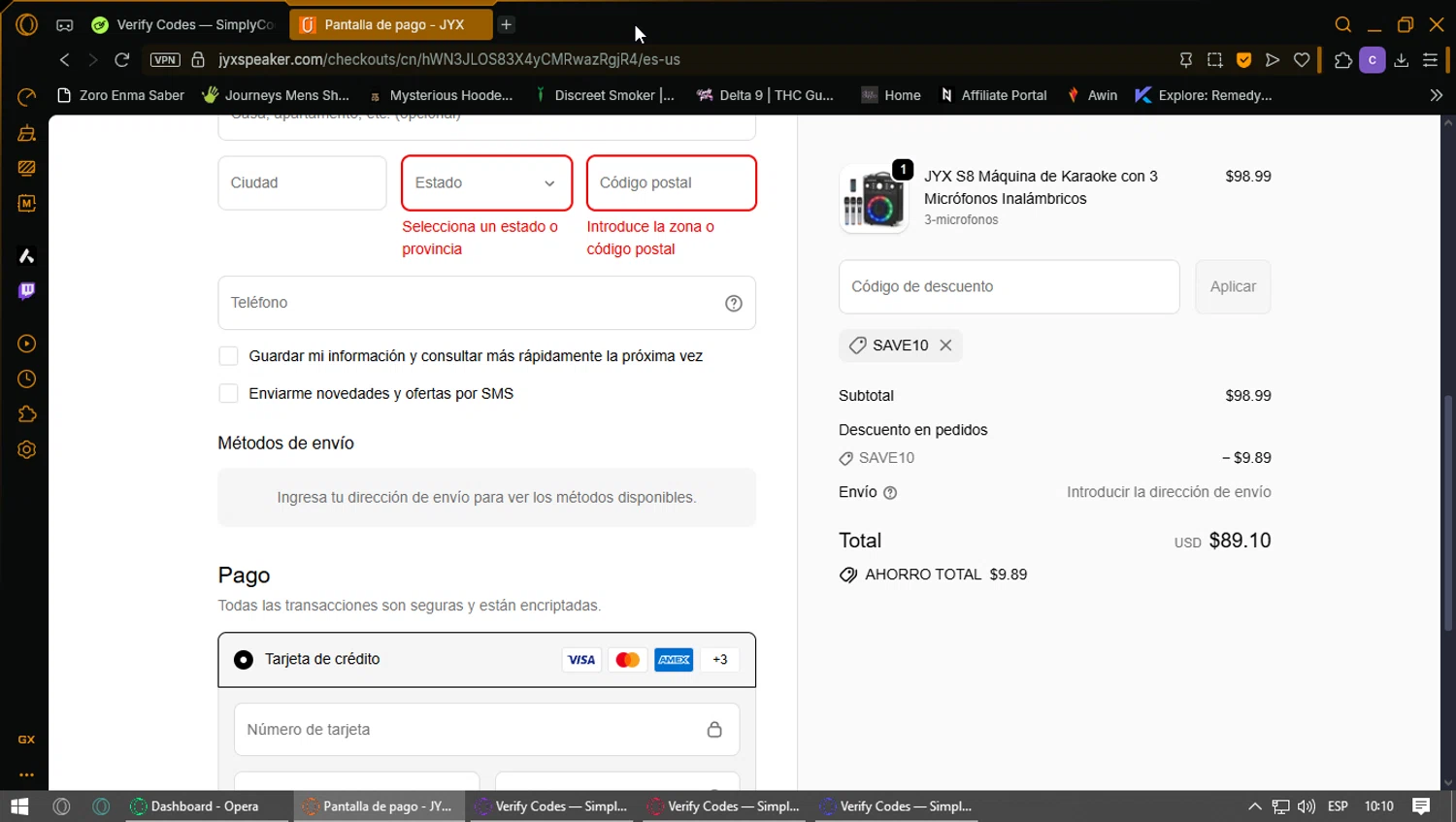Image resolution: width=1456 pixels, height=822 pixels.
Task: Click the address bar URL
Action: 449,60
